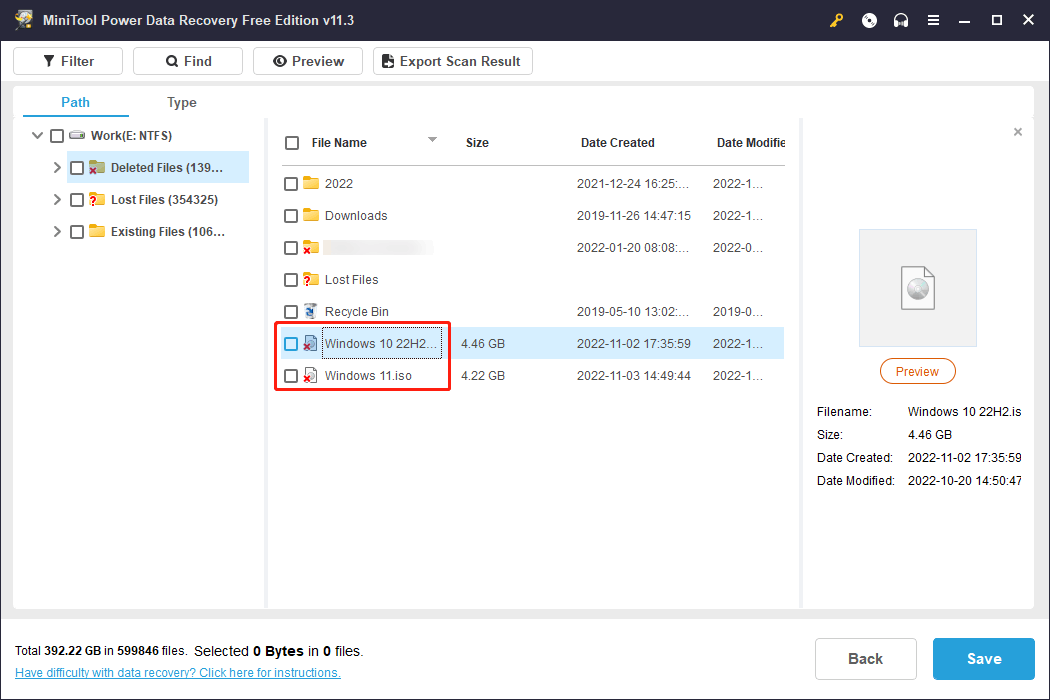Screen dimensions: 1050x700
Task: Check the Lost Files tree checkbox
Action: coord(77,200)
